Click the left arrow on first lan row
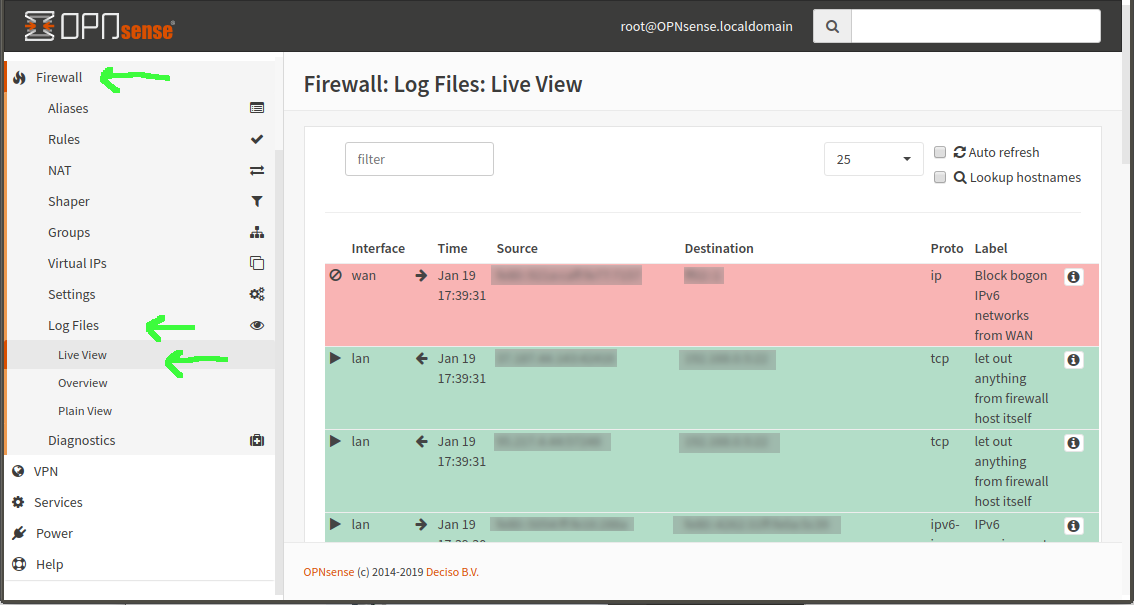The height and width of the screenshot is (605, 1134). (x=422, y=358)
